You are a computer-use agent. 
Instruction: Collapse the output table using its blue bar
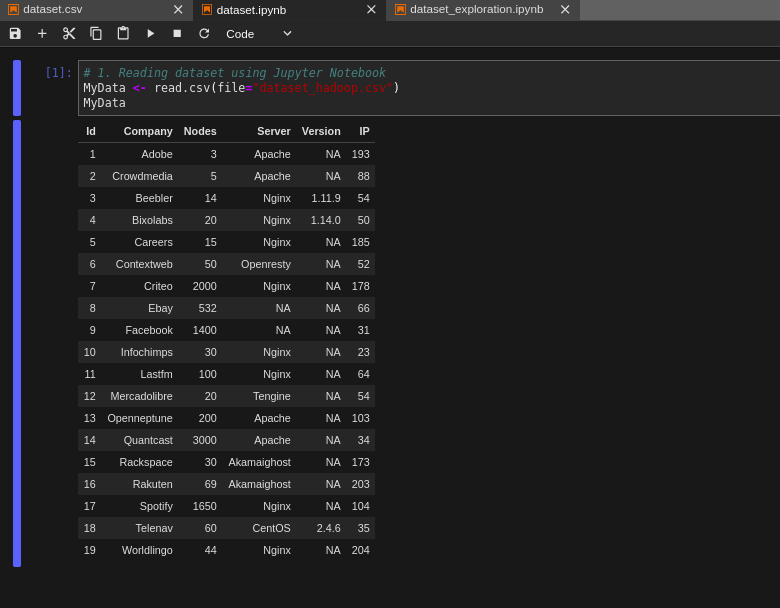[x=17, y=343]
